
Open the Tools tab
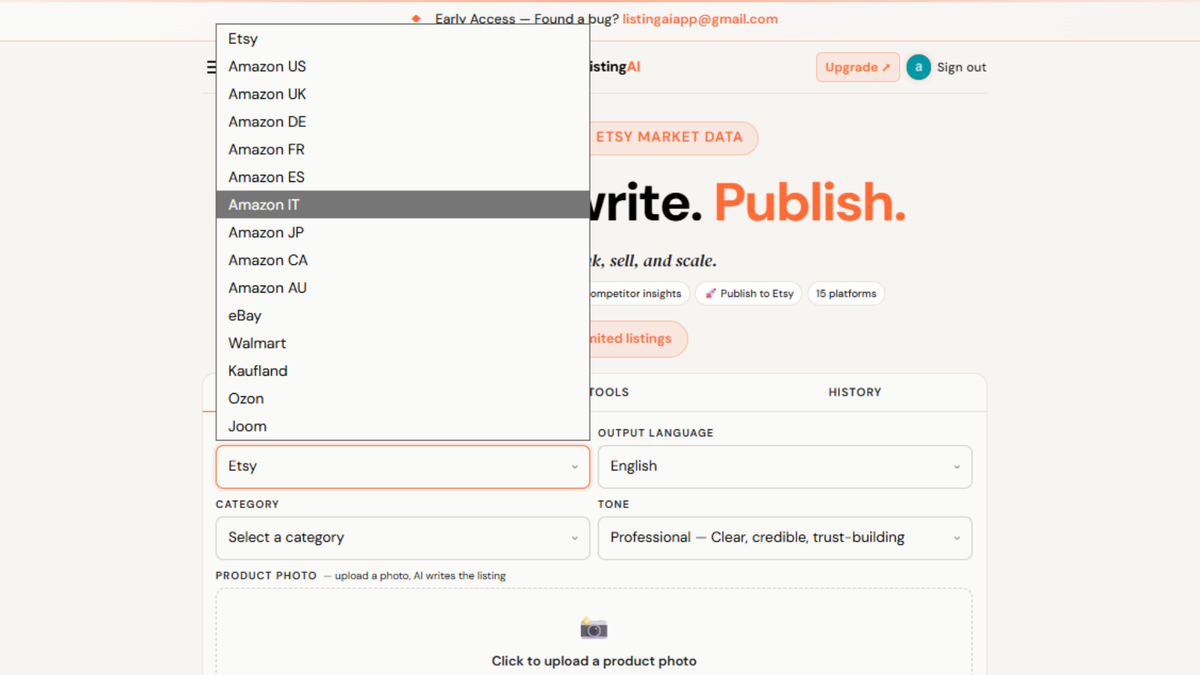[609, 392]
